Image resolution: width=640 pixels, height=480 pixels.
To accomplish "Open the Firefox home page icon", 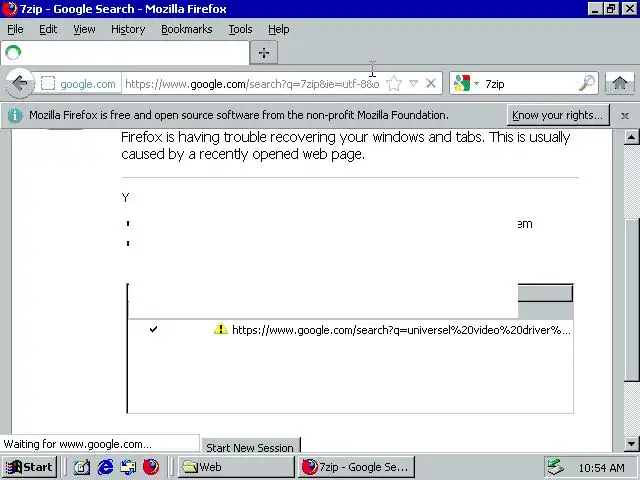I will point(620,84).
